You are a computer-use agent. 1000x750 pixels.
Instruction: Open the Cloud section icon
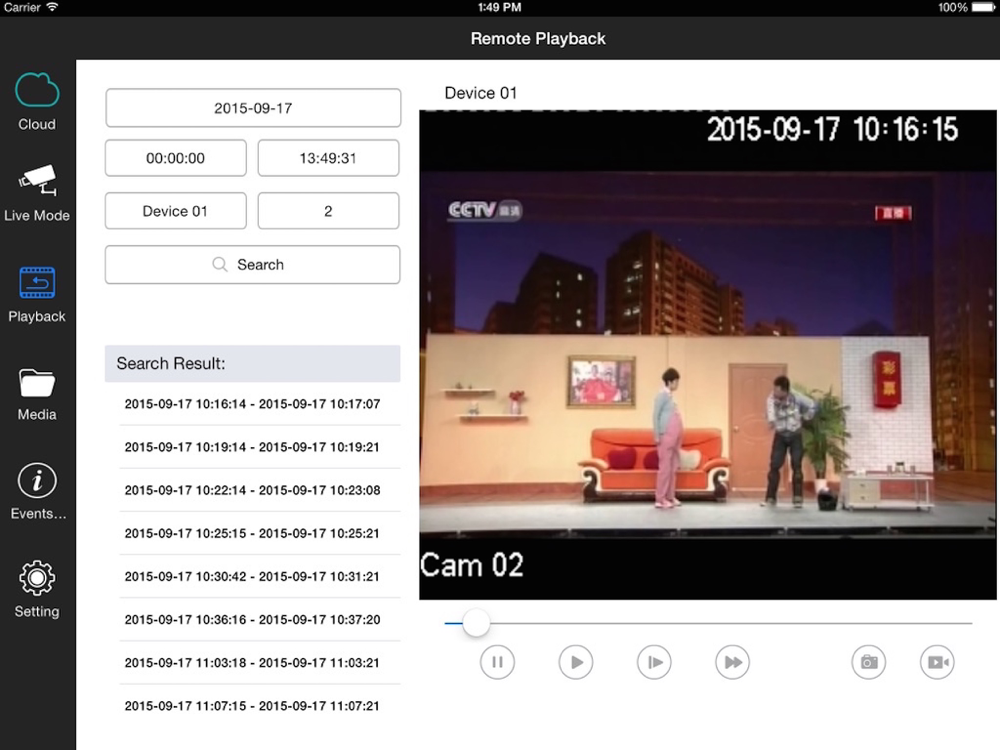[x=37, y=90]
